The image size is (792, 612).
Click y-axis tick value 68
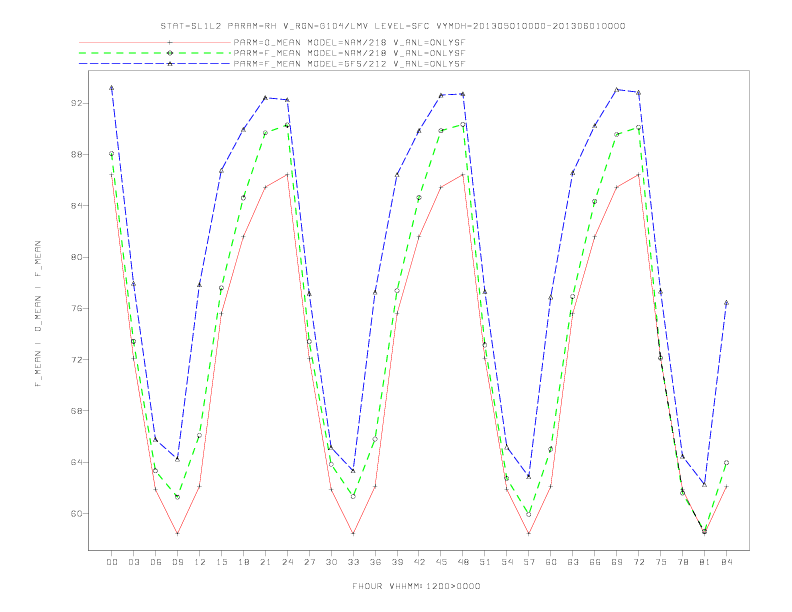76,411
